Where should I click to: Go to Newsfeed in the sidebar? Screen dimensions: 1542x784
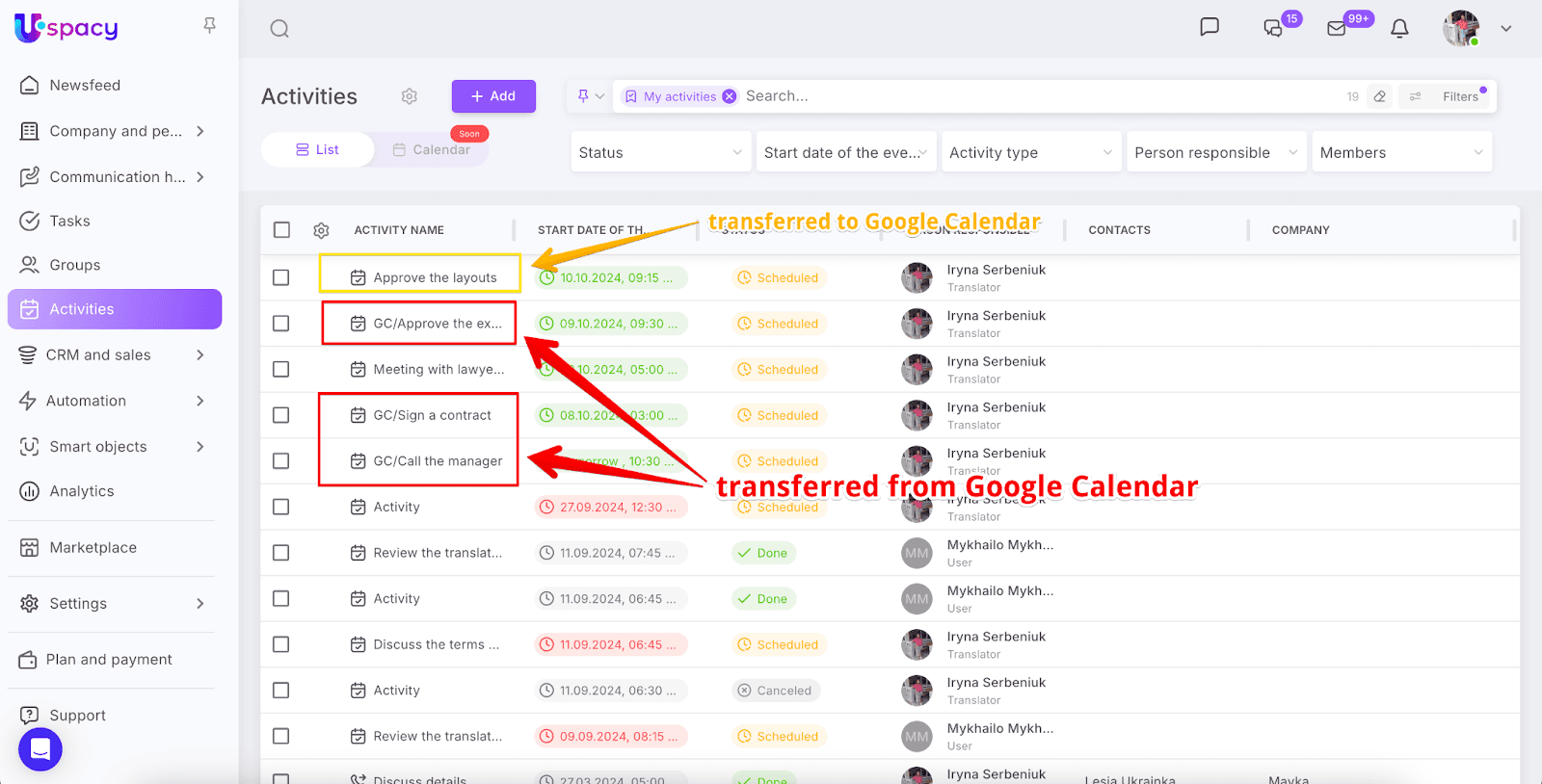(85, 85)
